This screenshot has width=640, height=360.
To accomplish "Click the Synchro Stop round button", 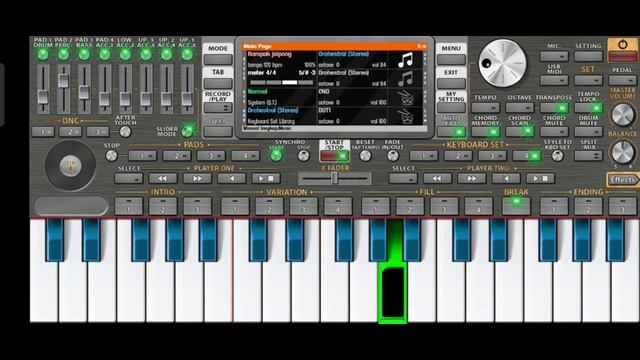I will coord(303,156).
